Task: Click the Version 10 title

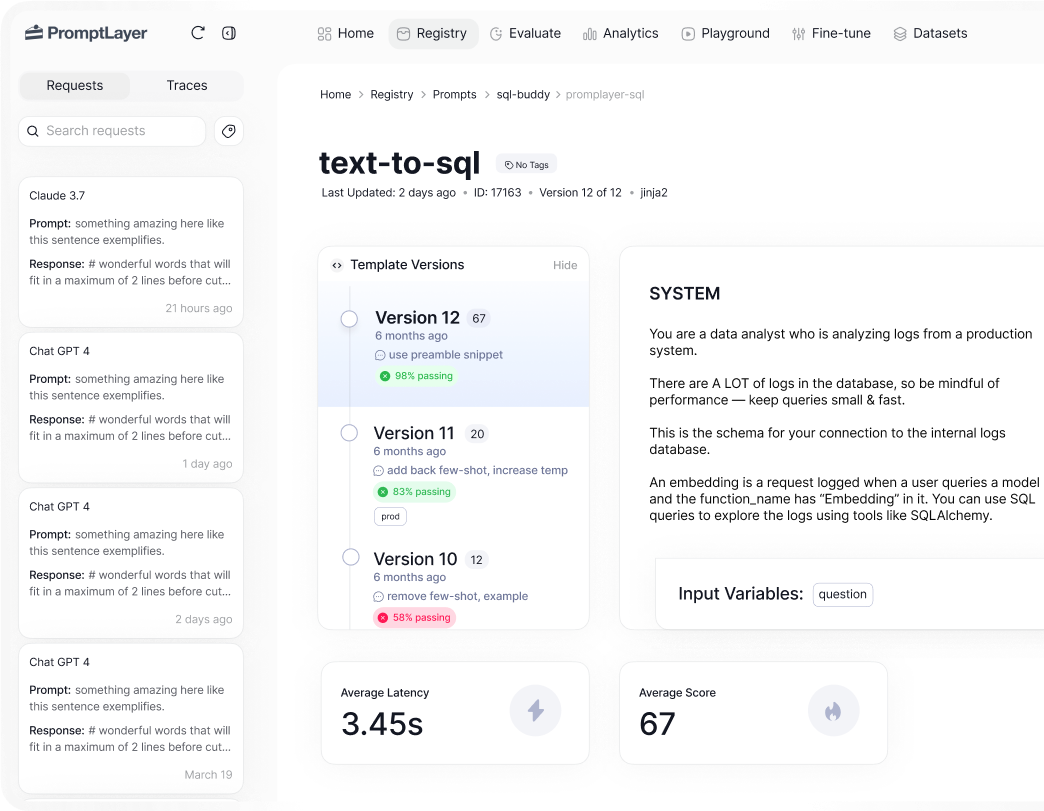Action: click(x=415, y=559)
